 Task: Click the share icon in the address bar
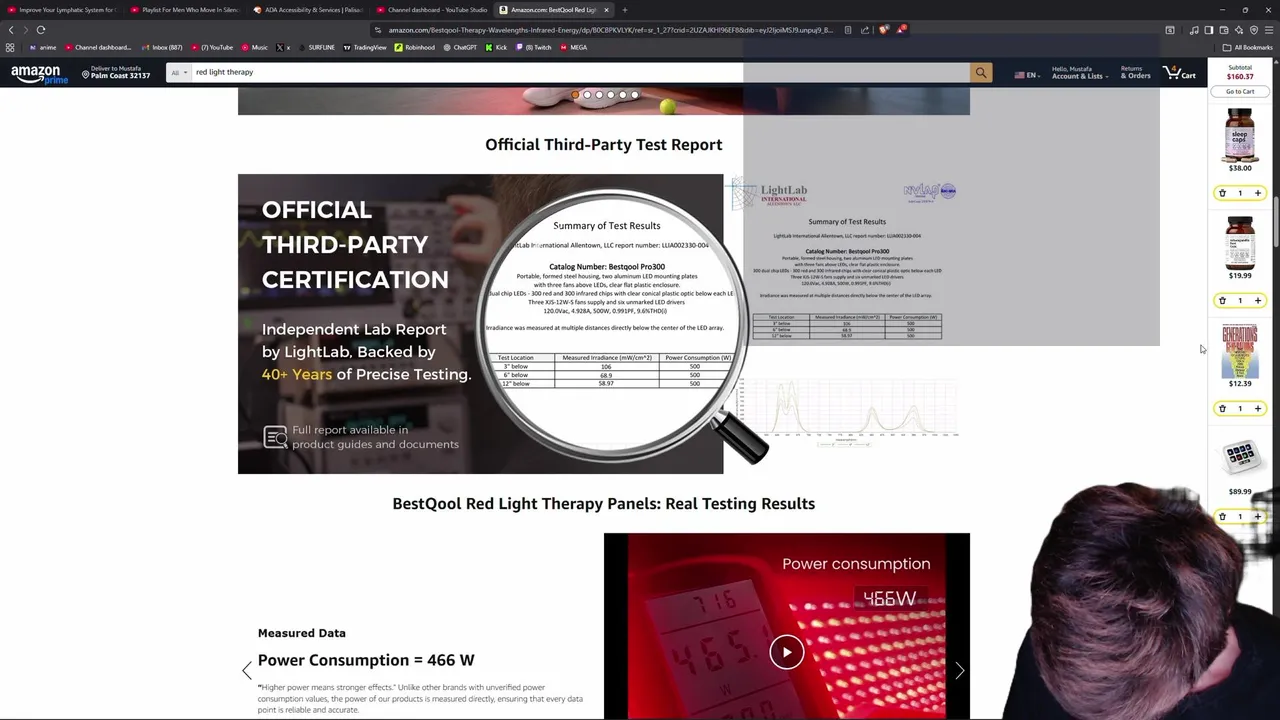pyautogui.click(x=866, y=30)
